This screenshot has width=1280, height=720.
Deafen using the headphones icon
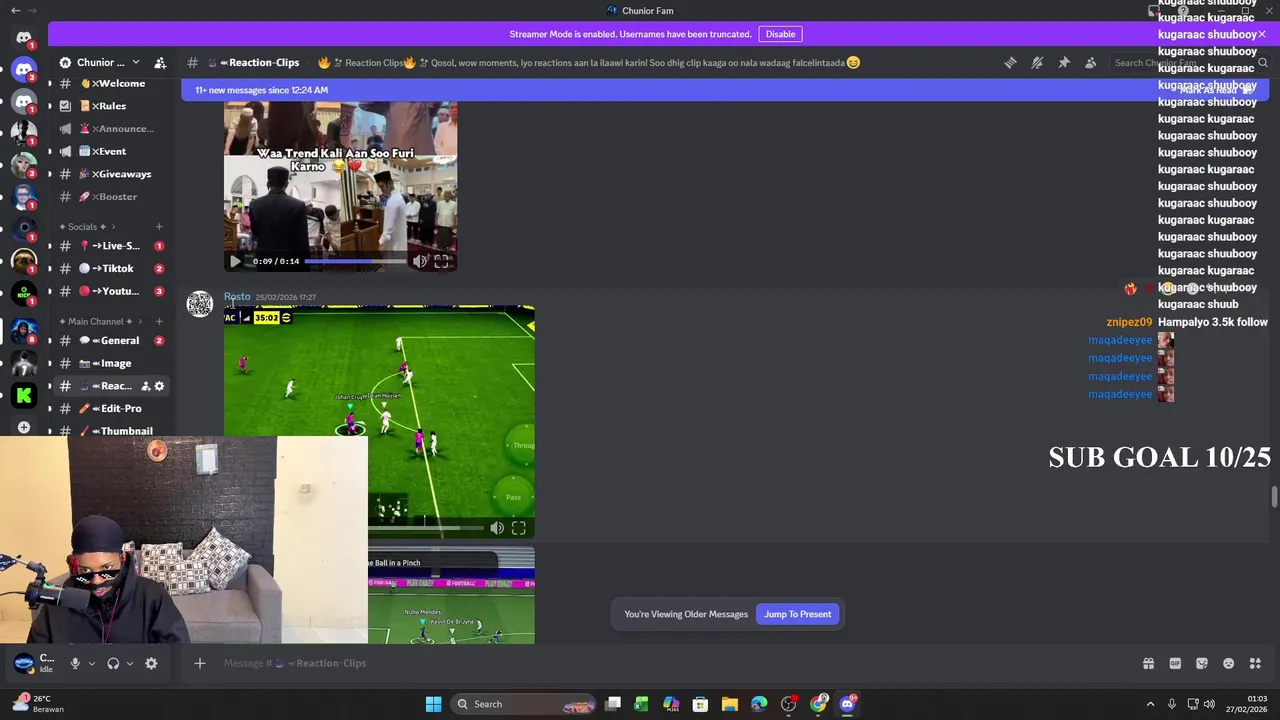pos(113,663)
